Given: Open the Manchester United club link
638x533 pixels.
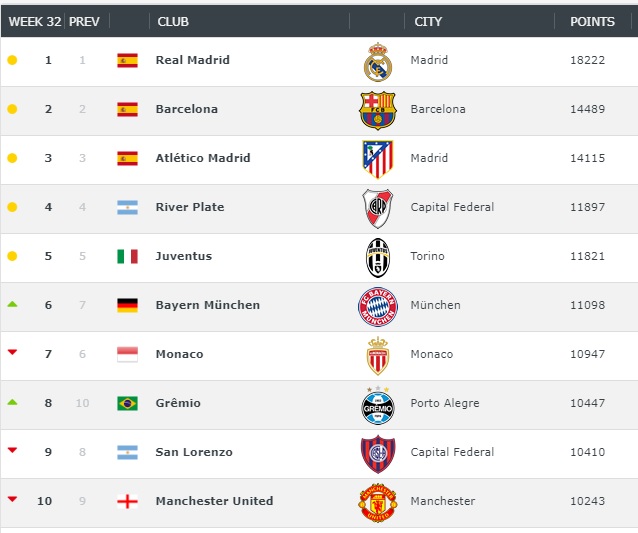Looking at the screenshot, I should click(214, 501).
